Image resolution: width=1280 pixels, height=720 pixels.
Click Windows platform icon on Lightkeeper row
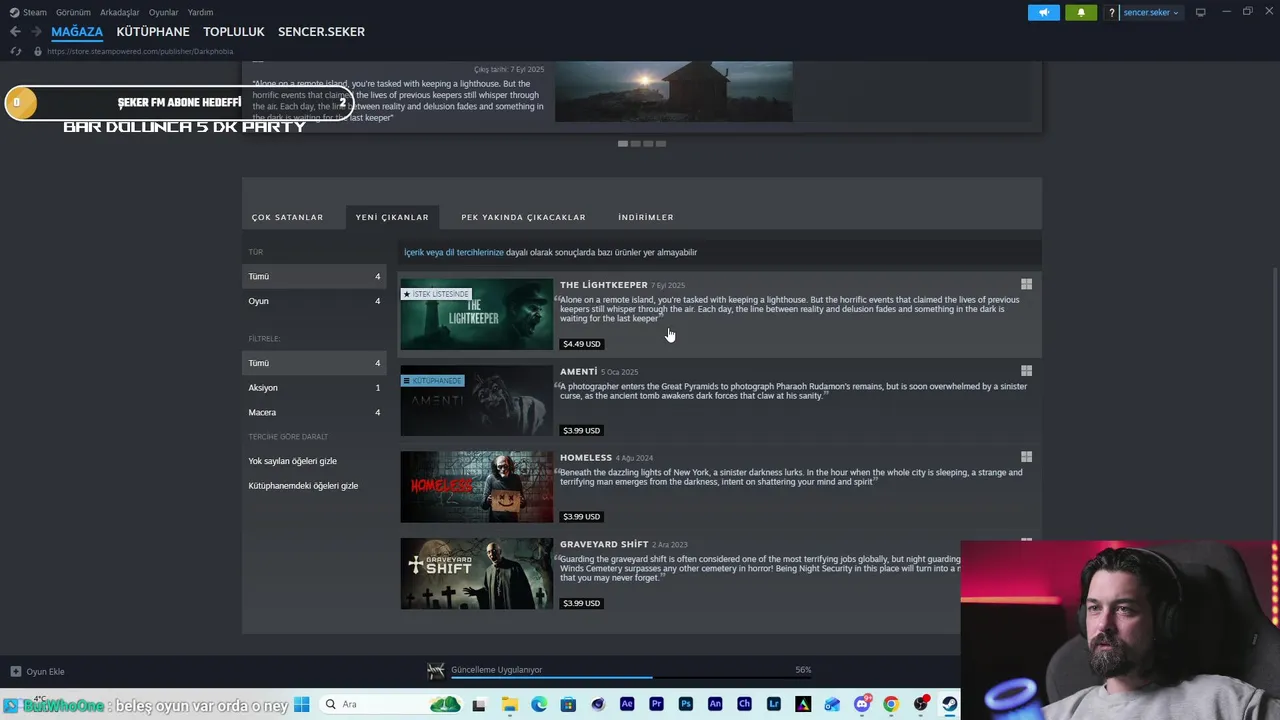click(x=1026, y=285)
